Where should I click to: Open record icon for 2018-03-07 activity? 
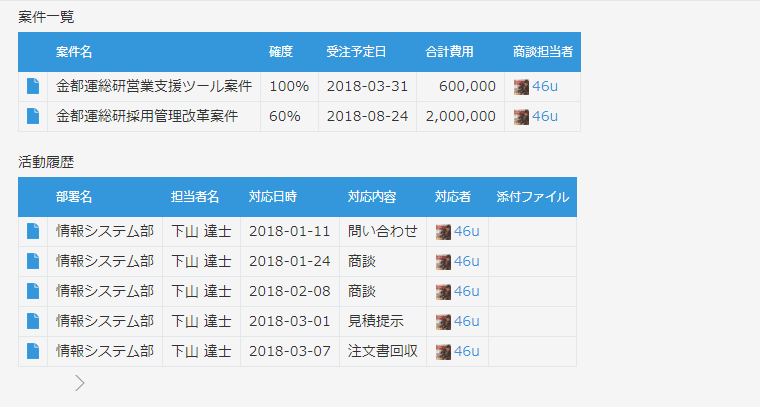(x=33, y=351)
